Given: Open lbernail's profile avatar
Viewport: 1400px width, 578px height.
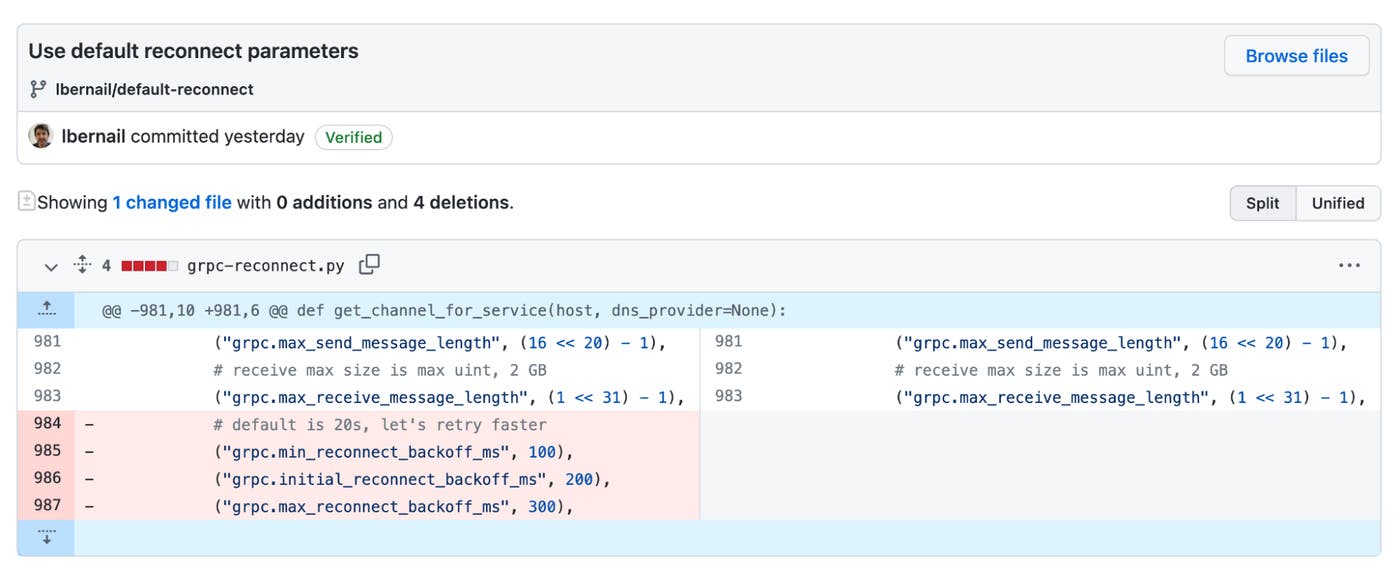Looking at the screenshot, I should coord(40,135).
